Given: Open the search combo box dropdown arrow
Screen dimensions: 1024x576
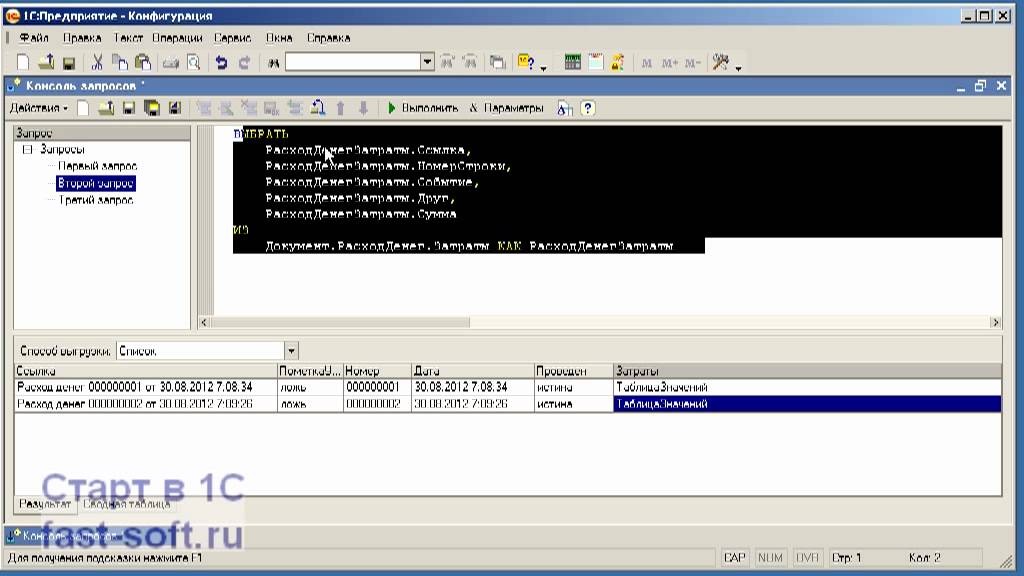Looking at the screenshot, I should (x=427, y=62).
